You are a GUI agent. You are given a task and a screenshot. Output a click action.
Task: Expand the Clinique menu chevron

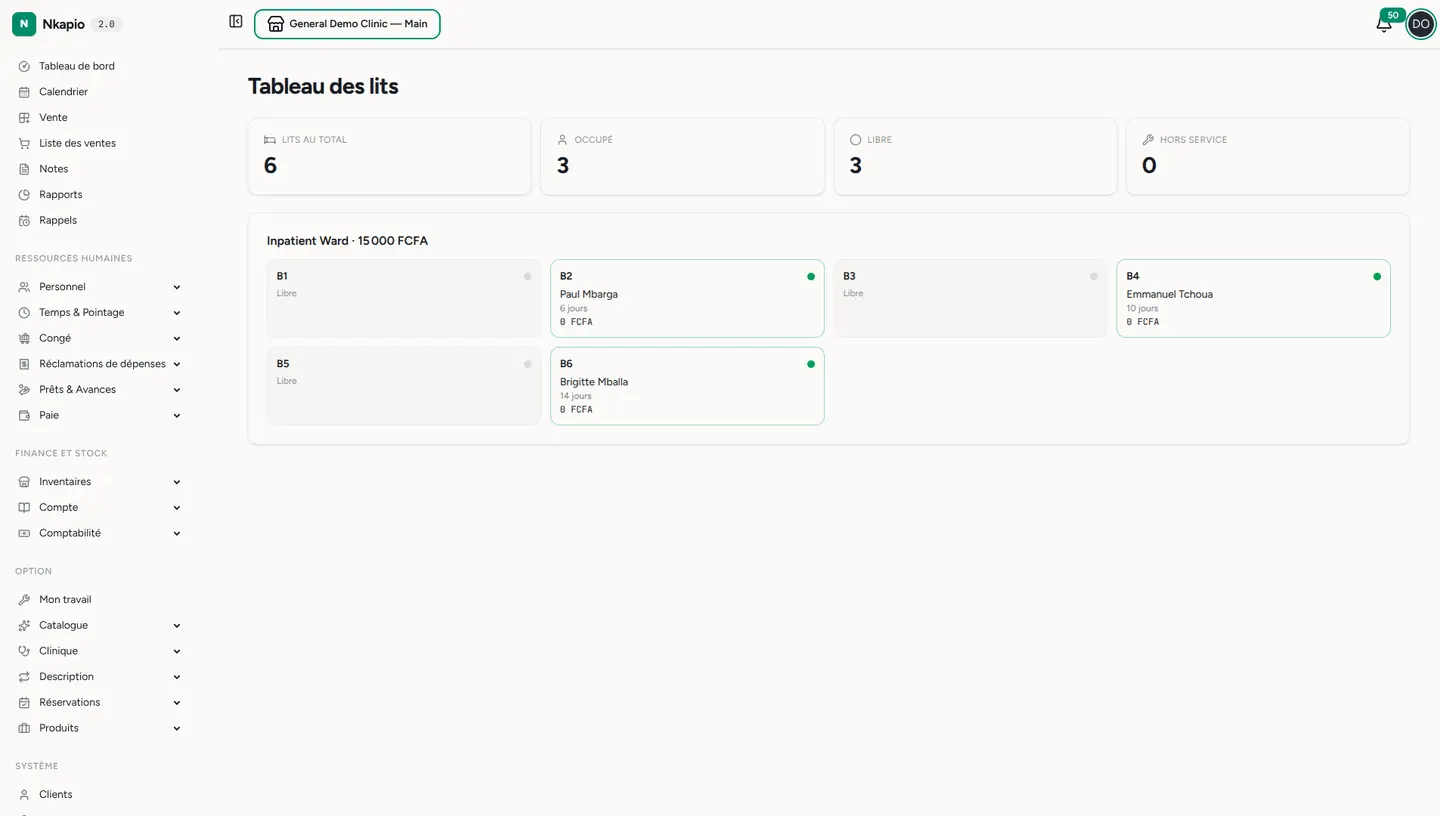(x=177, y=651)
